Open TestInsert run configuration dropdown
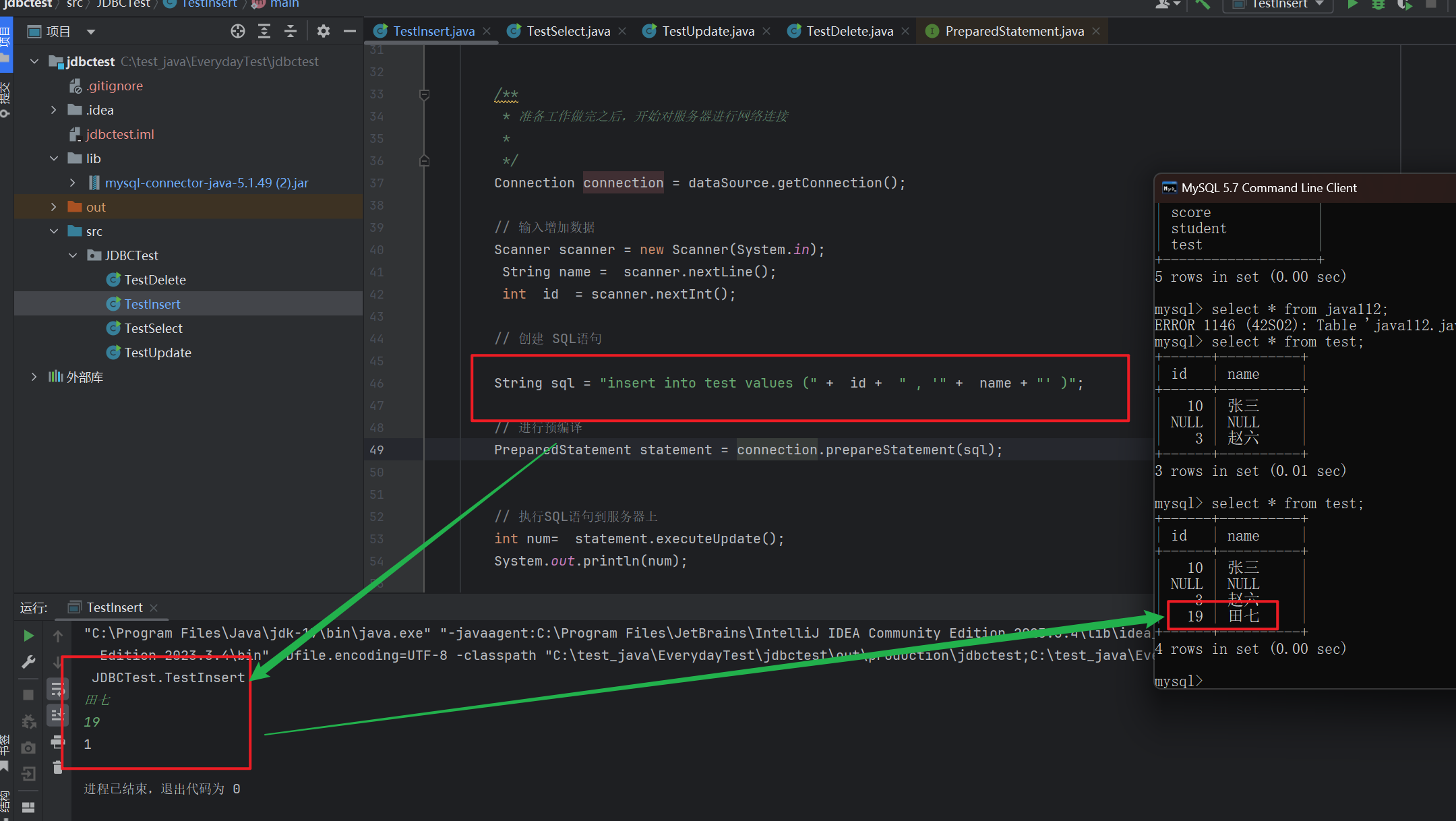The height and width of the screenshot is (821, 1456). pyautogui.click(x=1277, y=4)
